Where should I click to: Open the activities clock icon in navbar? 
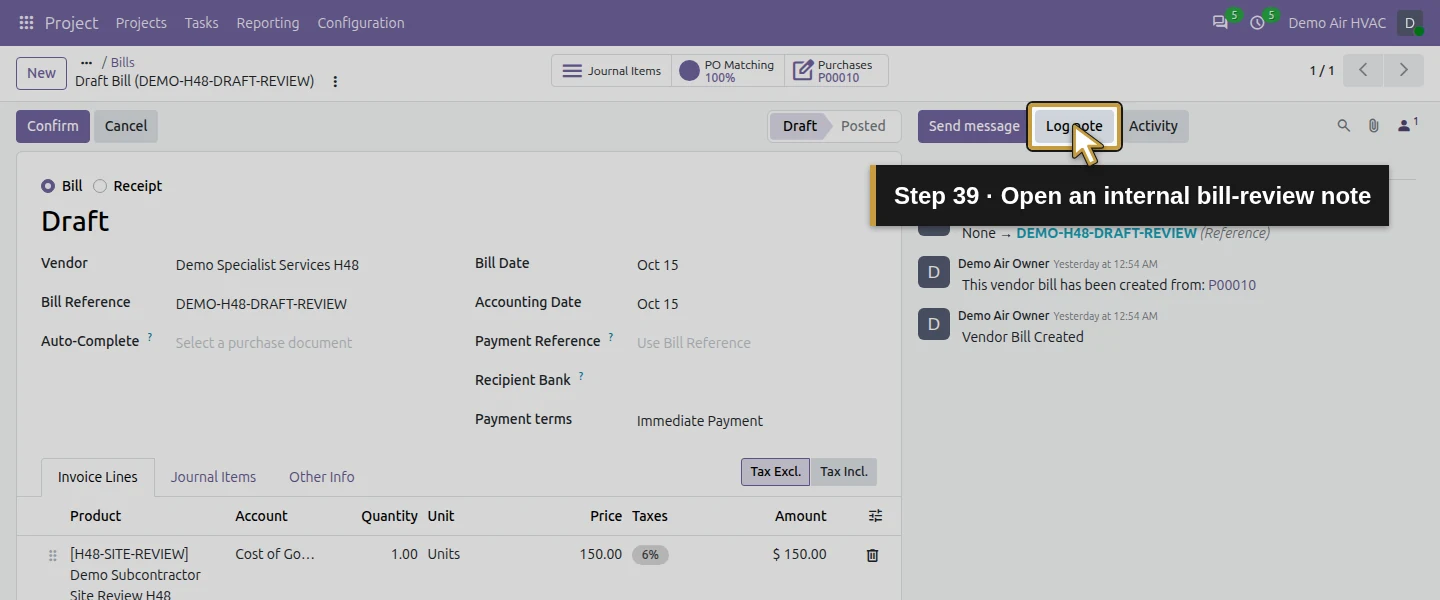[1257, 22]
